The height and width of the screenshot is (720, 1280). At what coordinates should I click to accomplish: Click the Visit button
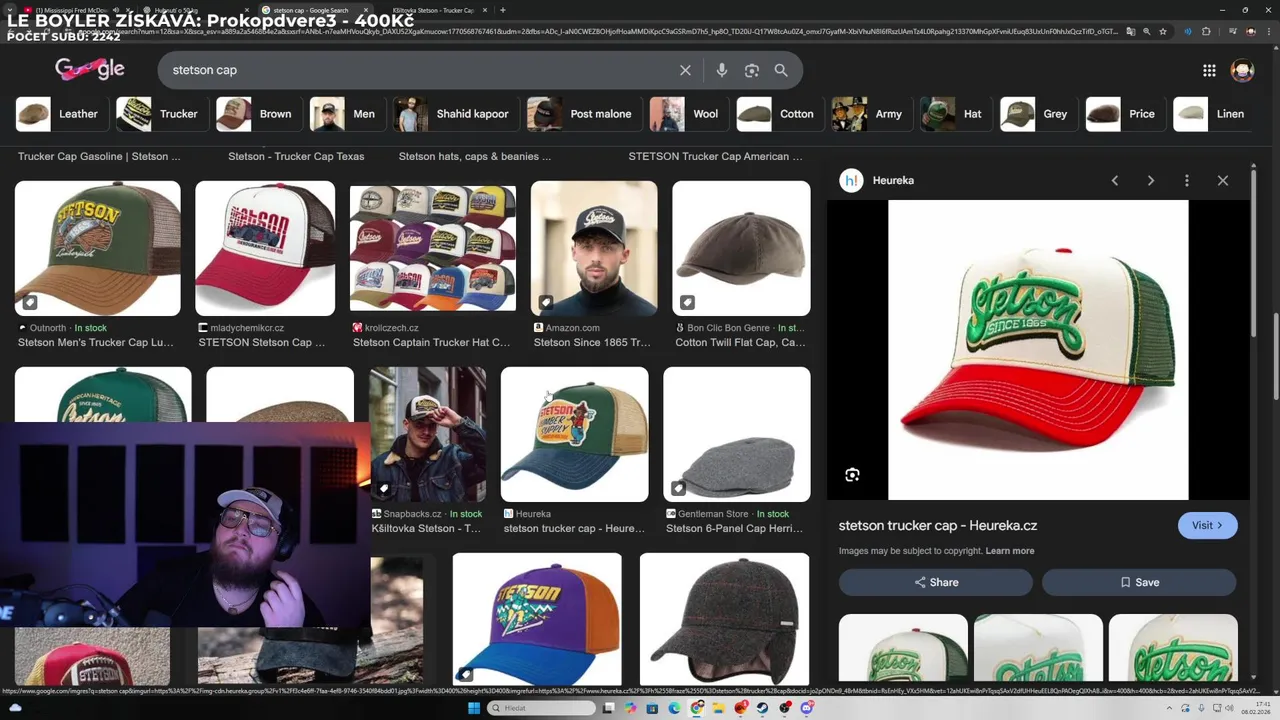[x=1207, y=525]
